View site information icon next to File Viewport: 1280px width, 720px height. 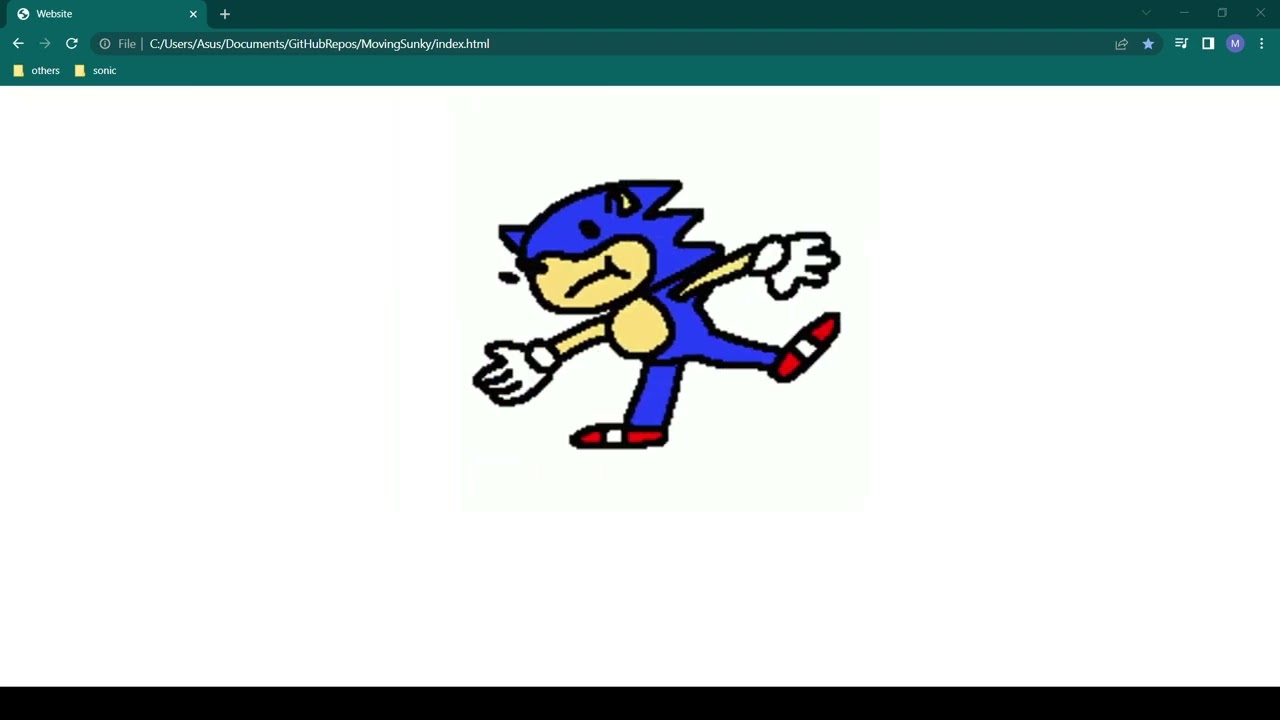105,44
